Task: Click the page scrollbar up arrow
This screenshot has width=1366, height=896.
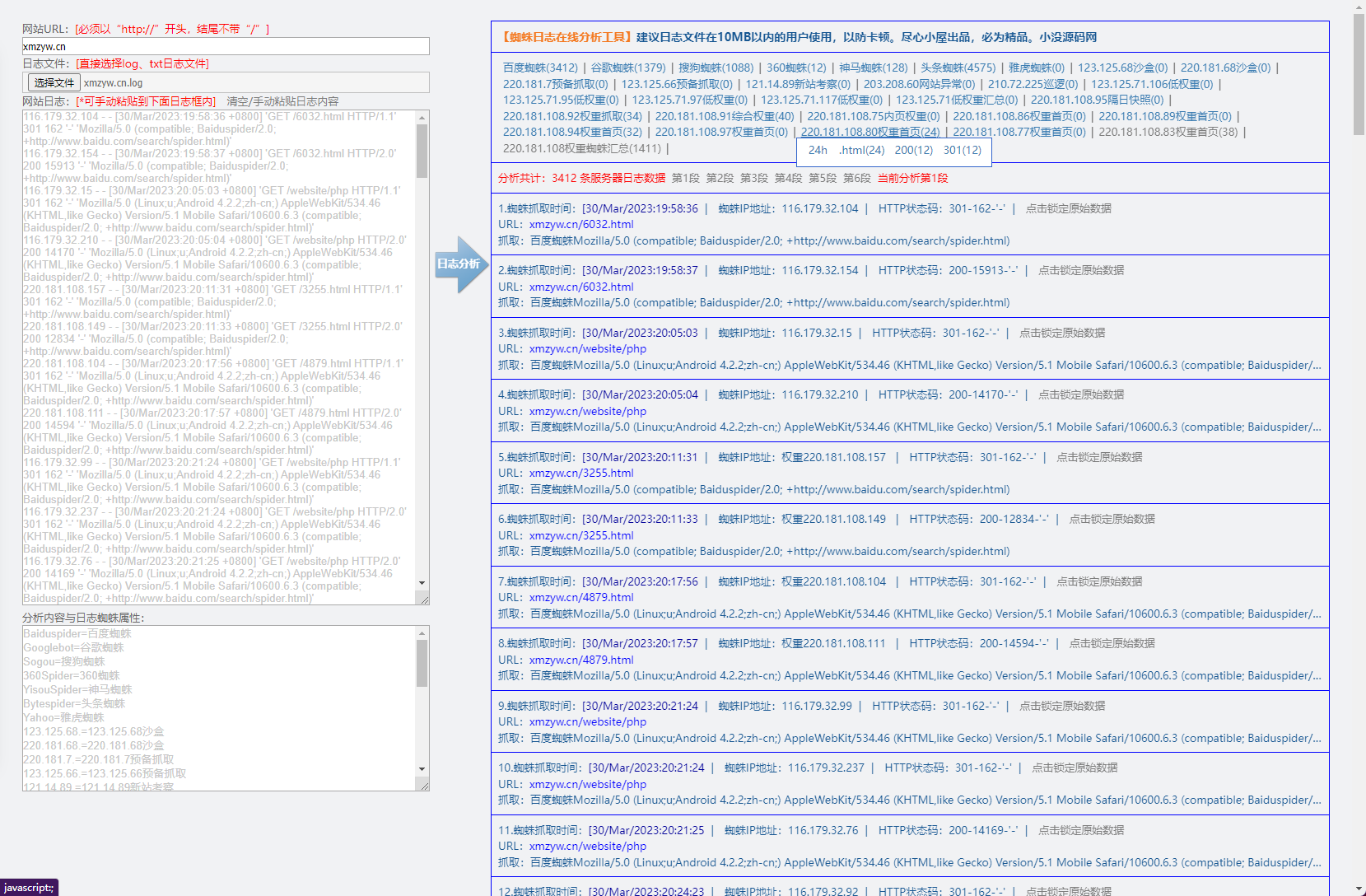Action: [1359, 7]
